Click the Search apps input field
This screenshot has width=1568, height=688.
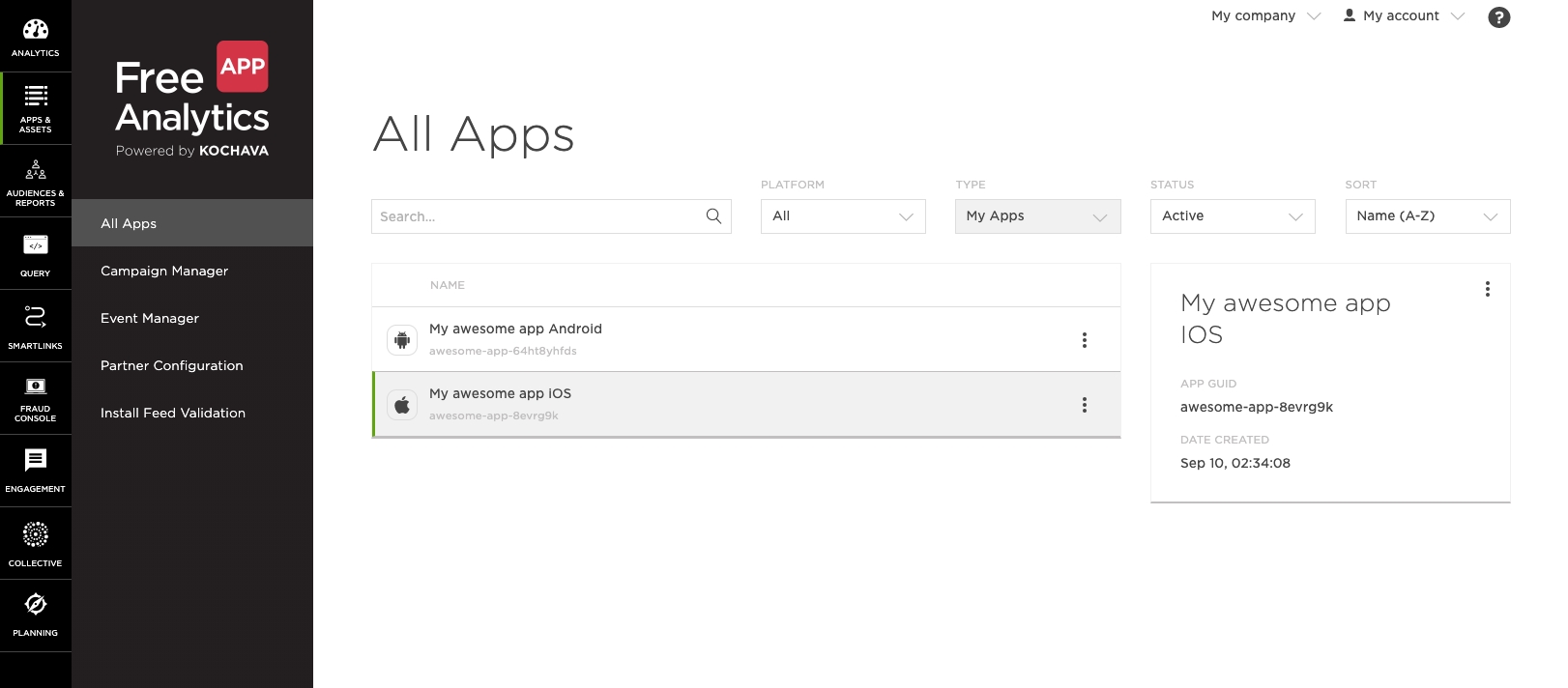[551, 216]
